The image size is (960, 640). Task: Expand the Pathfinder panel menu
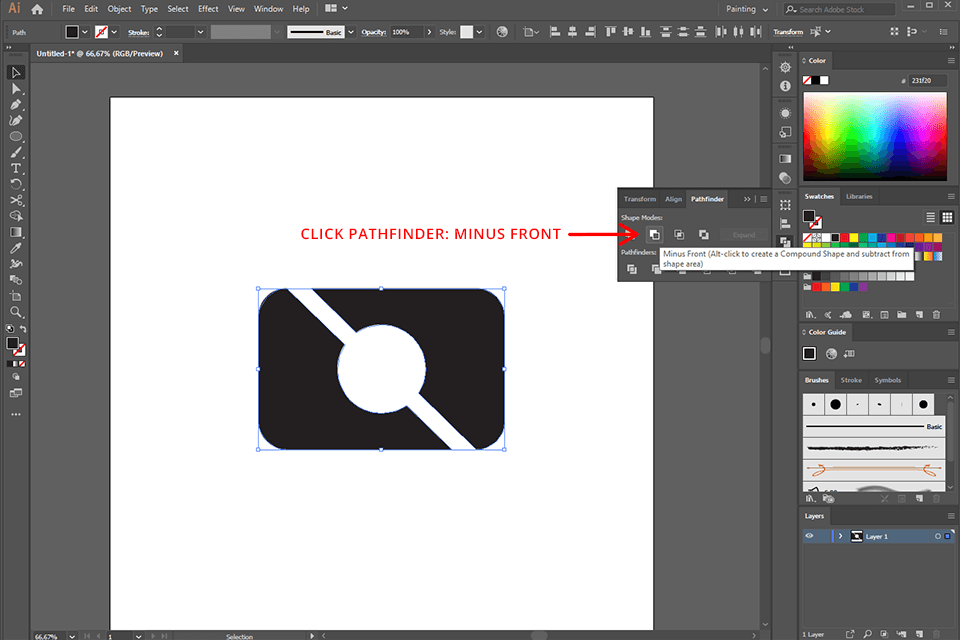[763, 199]
